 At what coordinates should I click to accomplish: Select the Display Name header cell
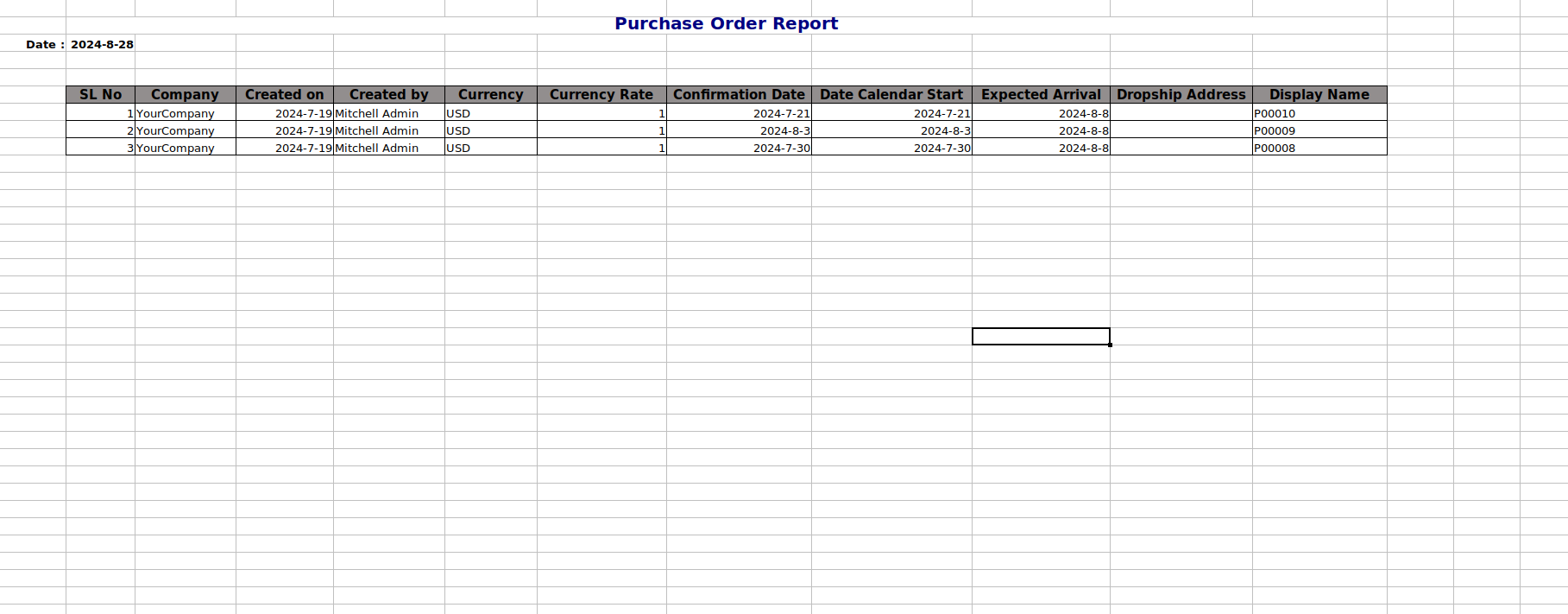(1319, 95)
